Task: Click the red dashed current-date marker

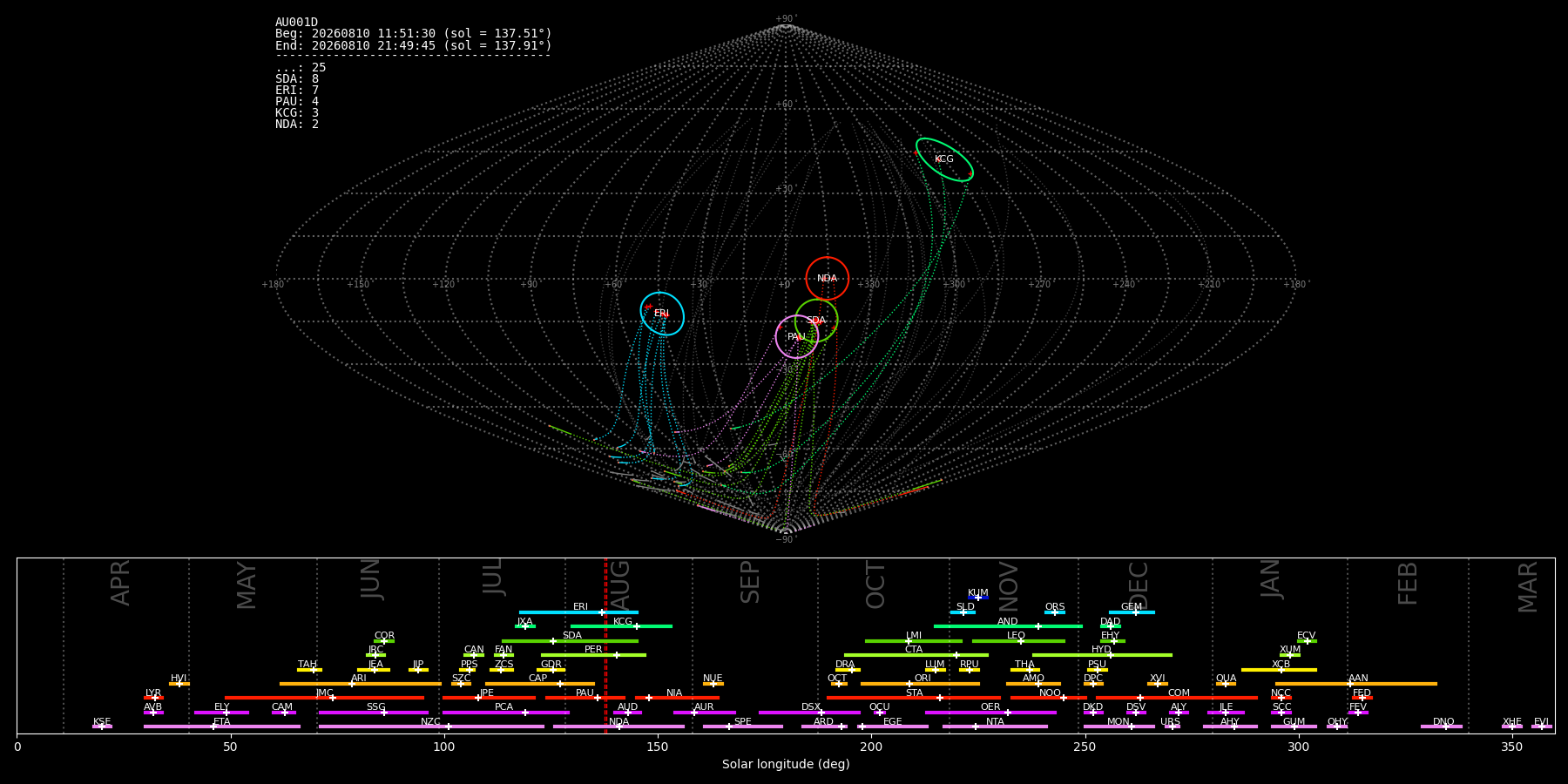Action: pos(605,645)
